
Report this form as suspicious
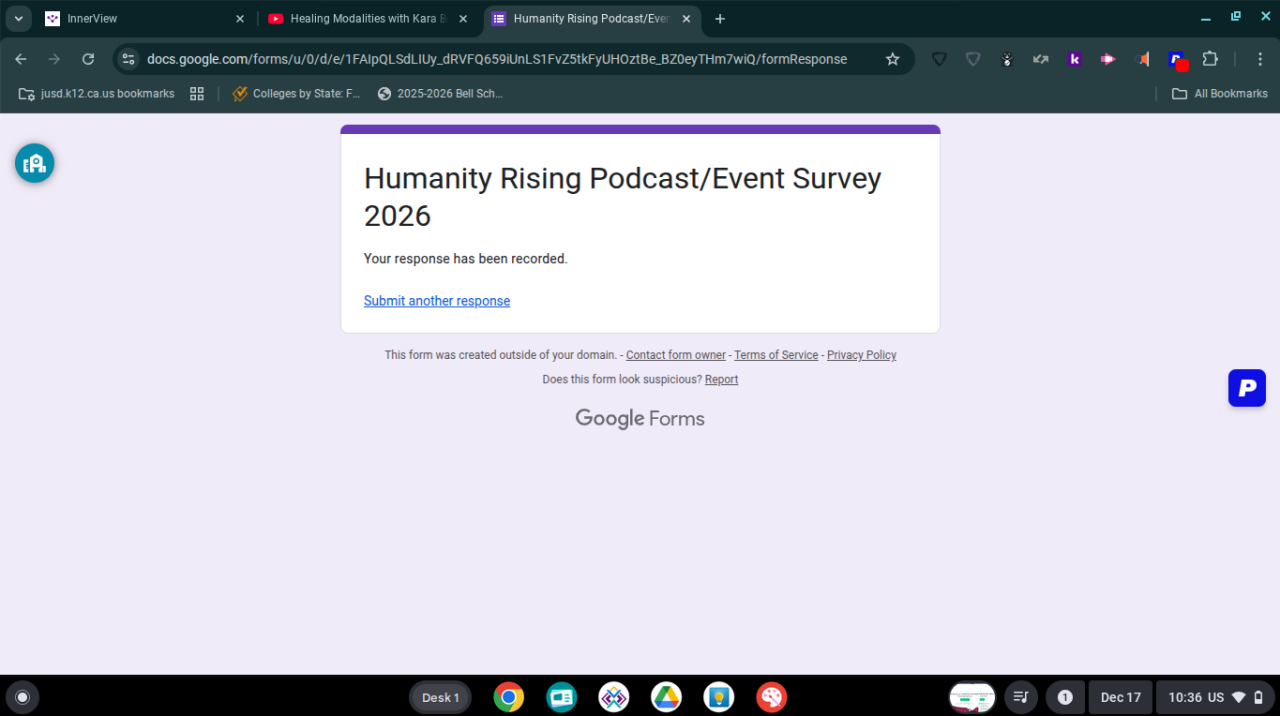(x=721, y=380)
